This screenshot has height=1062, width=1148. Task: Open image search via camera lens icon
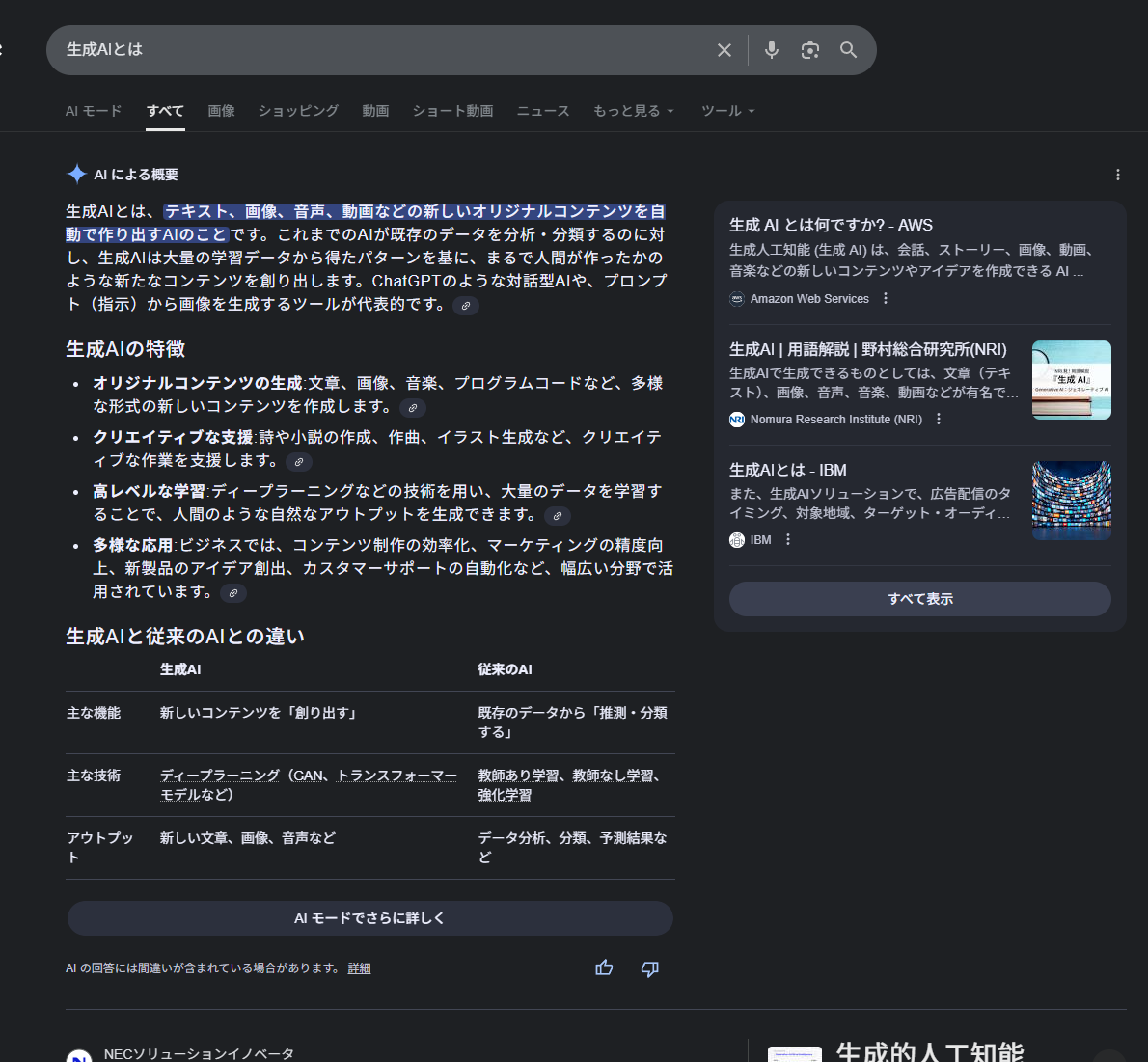(x=810, y=50)
